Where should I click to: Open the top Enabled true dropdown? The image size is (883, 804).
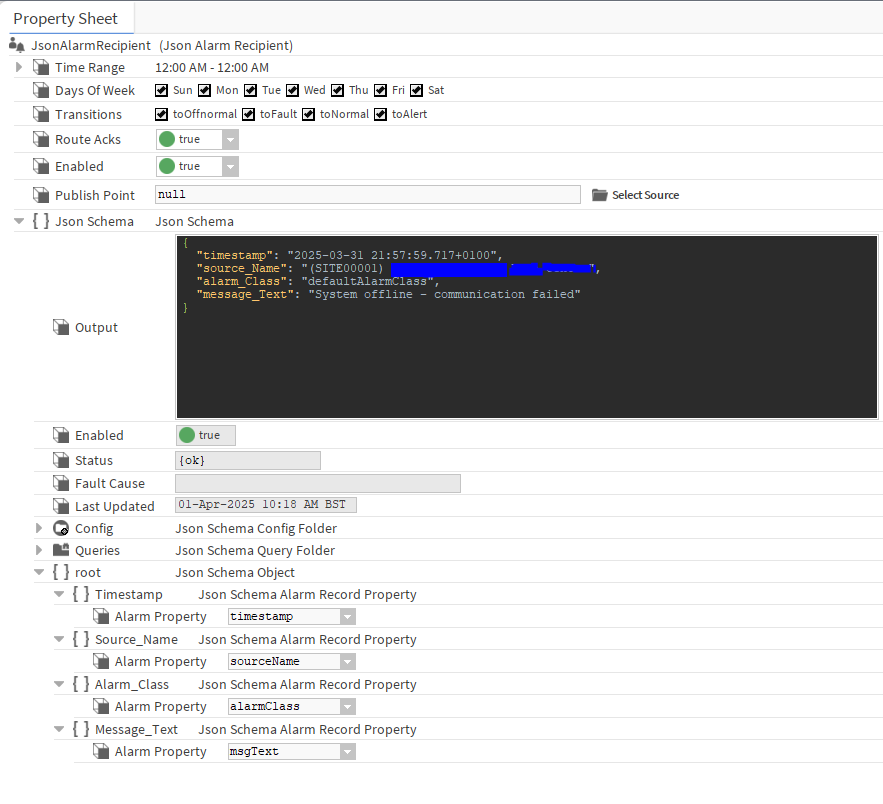click(x=230, y=166)
